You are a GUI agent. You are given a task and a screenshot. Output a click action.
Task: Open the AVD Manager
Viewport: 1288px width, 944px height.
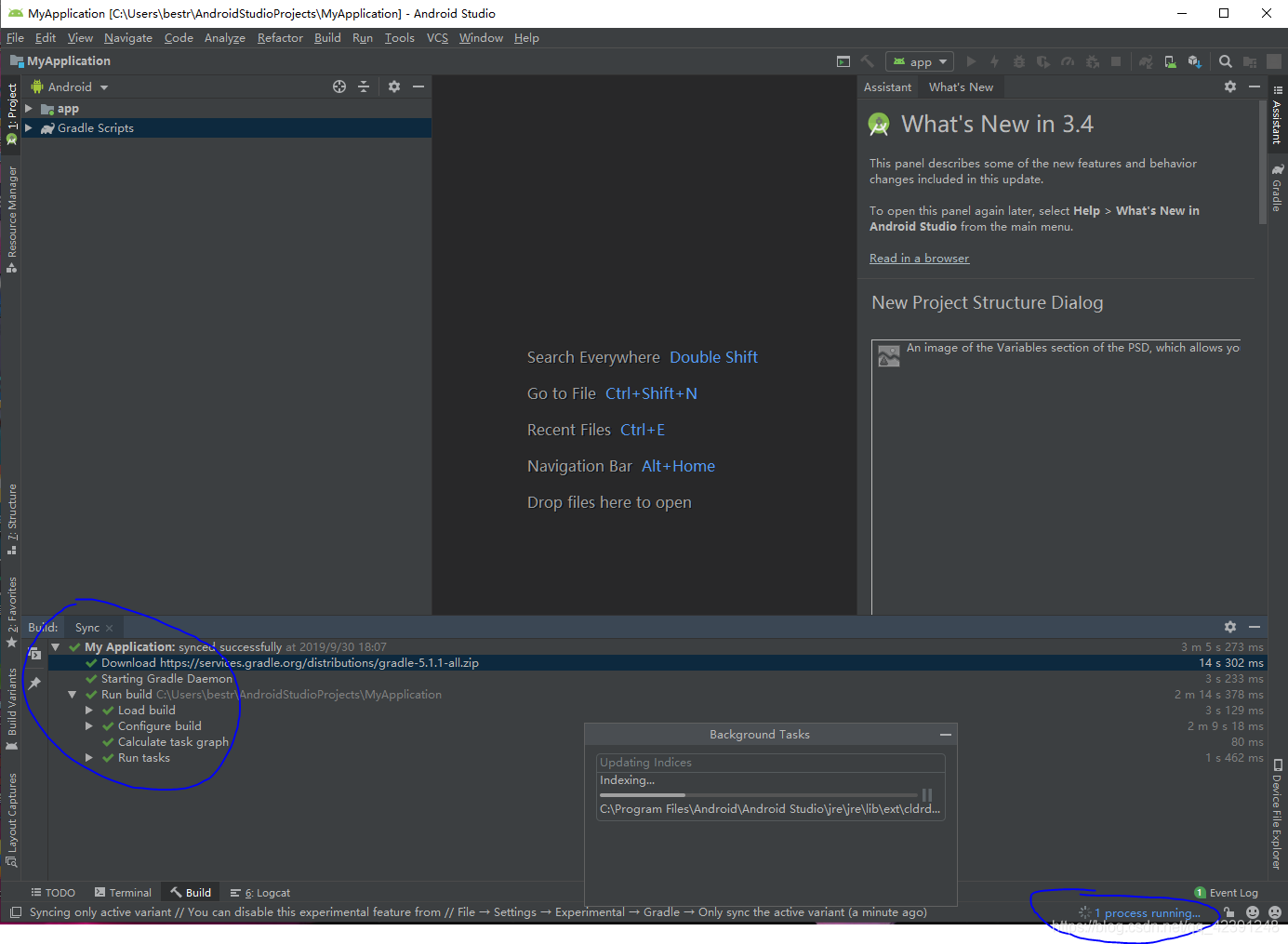[x=1170, y=61]
